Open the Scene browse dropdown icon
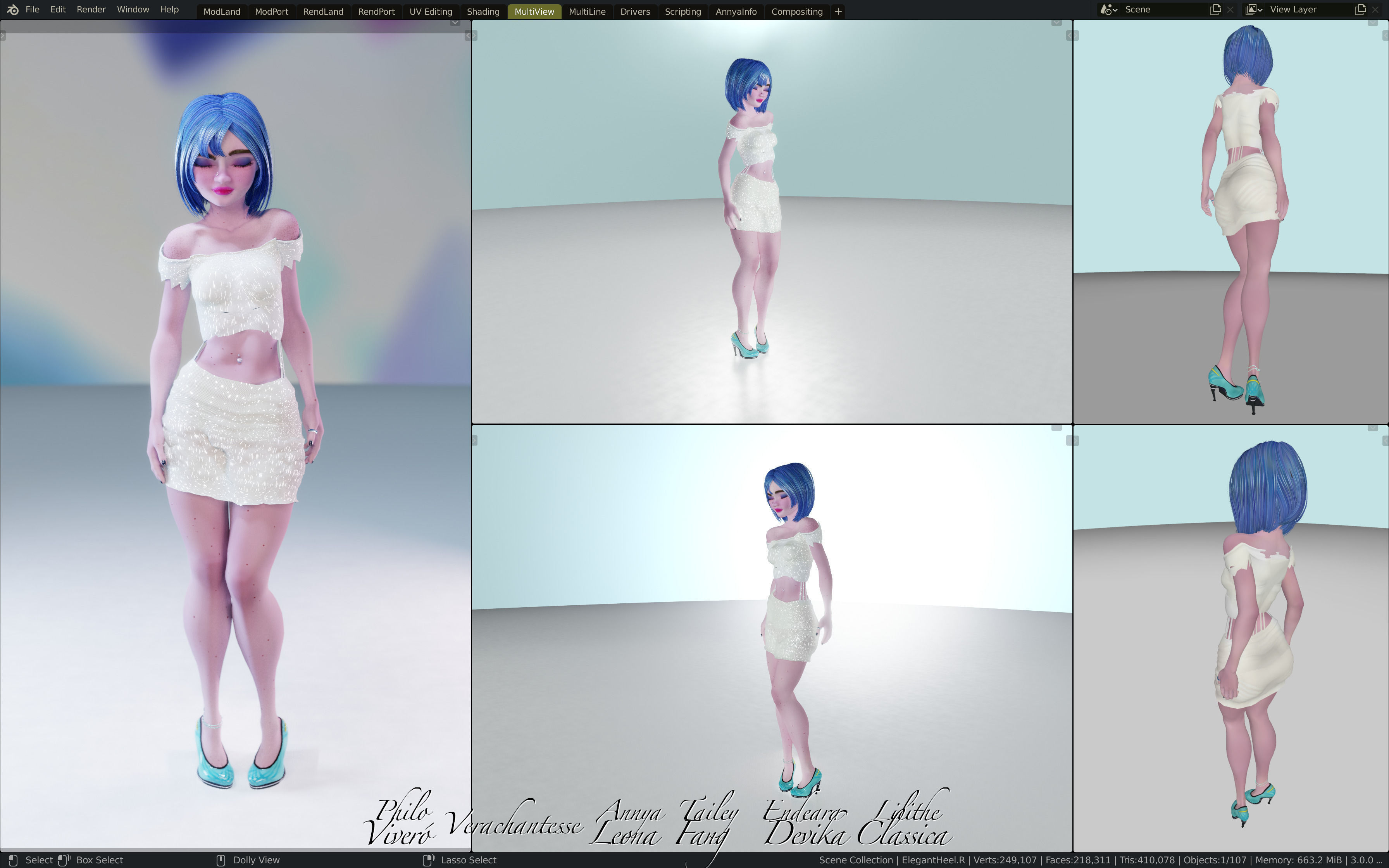1389x868 pixels. (x=1108, y=10)
